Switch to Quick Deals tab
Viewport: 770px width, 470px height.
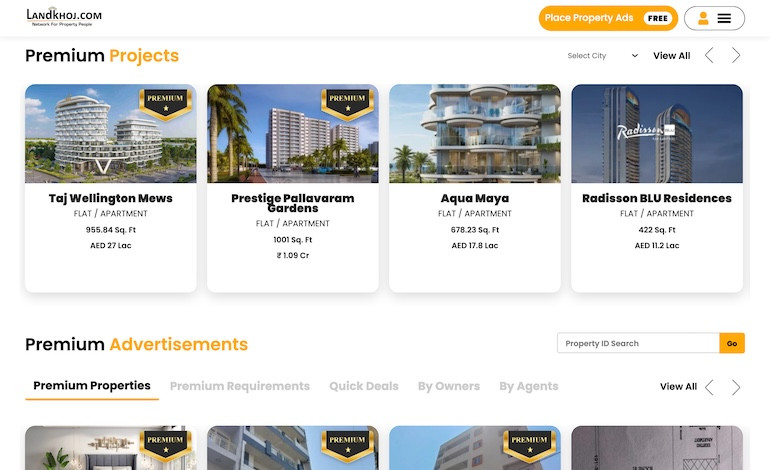[364, 387]
